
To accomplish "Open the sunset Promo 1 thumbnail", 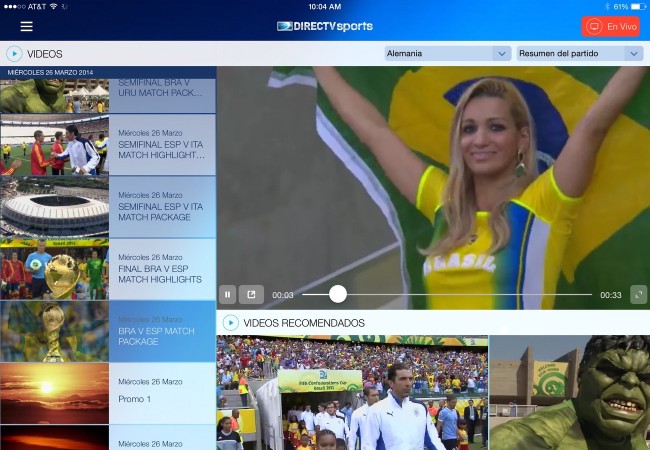I will pos(54,393).
